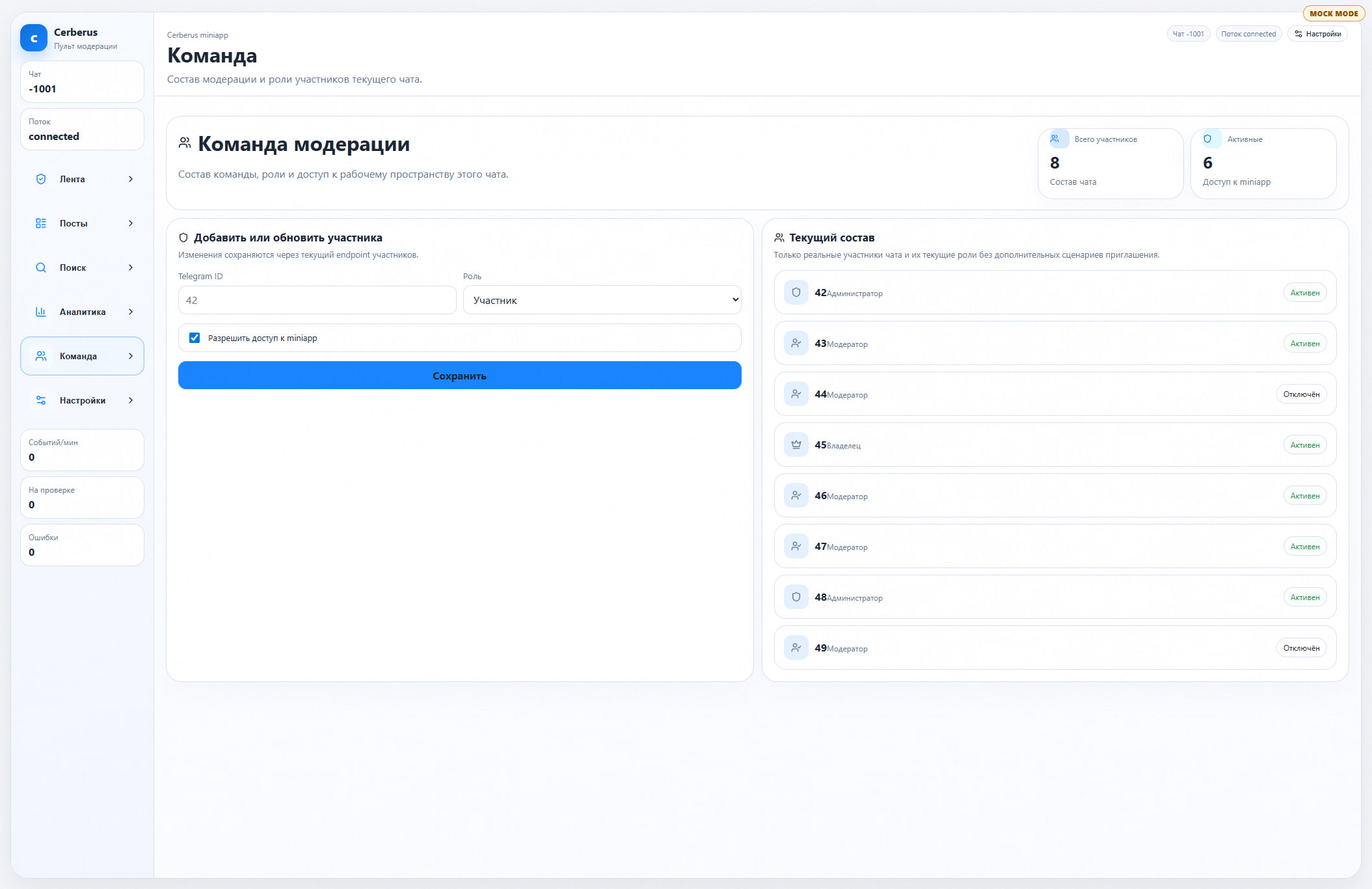This screenshot has height=889, width=1372.
Task: Click the Cerberus miniapp breadcrumb text
Action: [198, 35]
